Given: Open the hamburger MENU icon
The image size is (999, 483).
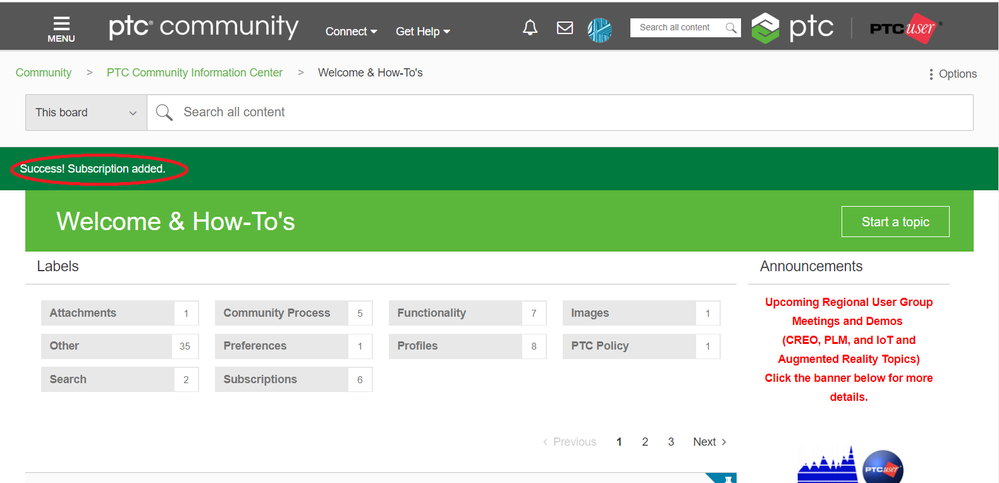Looking at the screenshot, I should (61, 29).
